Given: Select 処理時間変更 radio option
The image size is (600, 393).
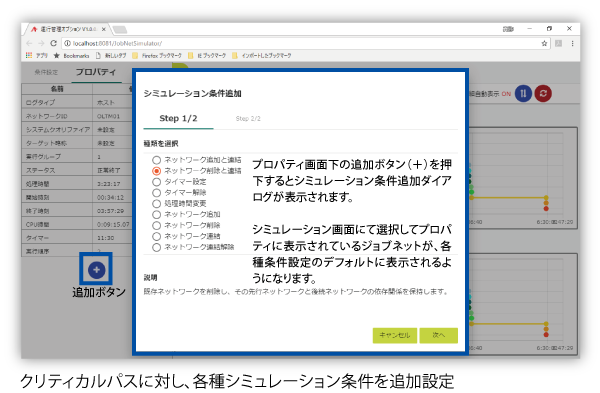Looking at the screenshot, I should (156, 204).
